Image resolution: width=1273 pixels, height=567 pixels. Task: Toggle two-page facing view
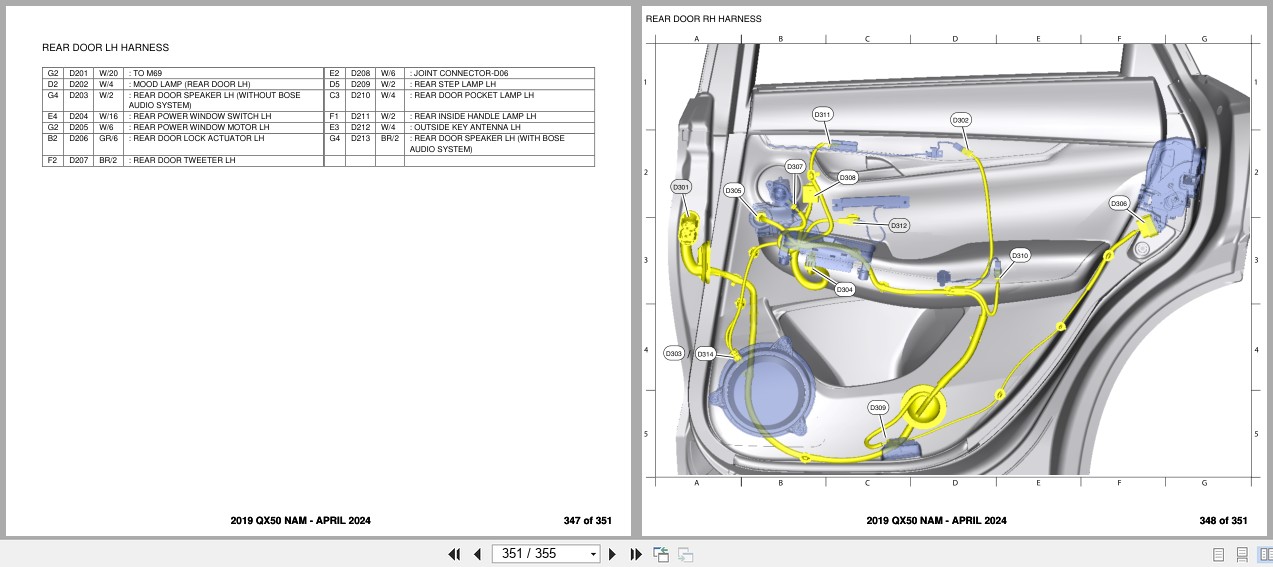pyautogui.click(x=1264, y=554)
